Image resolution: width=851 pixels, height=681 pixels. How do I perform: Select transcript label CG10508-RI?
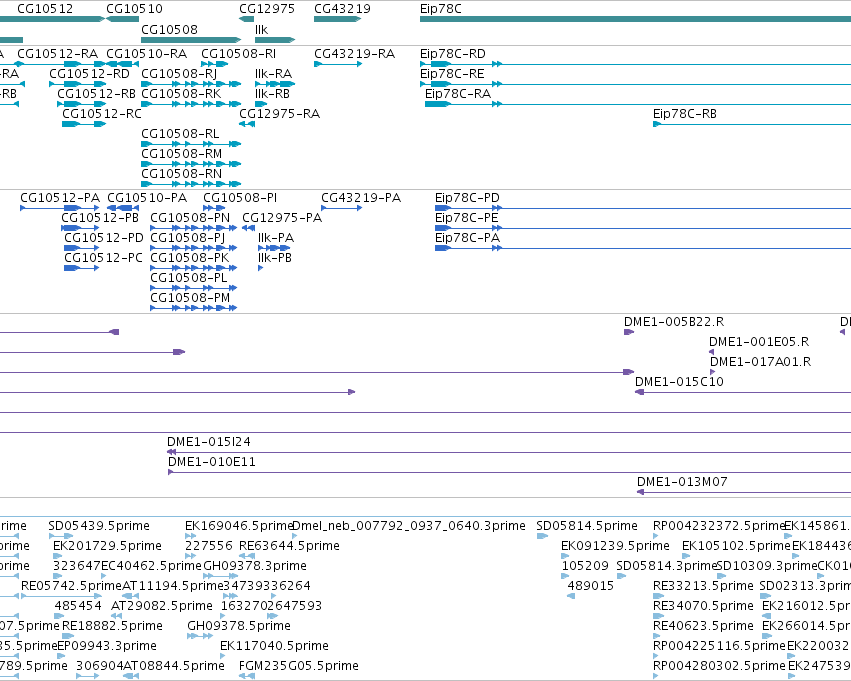tap(238, 54)
